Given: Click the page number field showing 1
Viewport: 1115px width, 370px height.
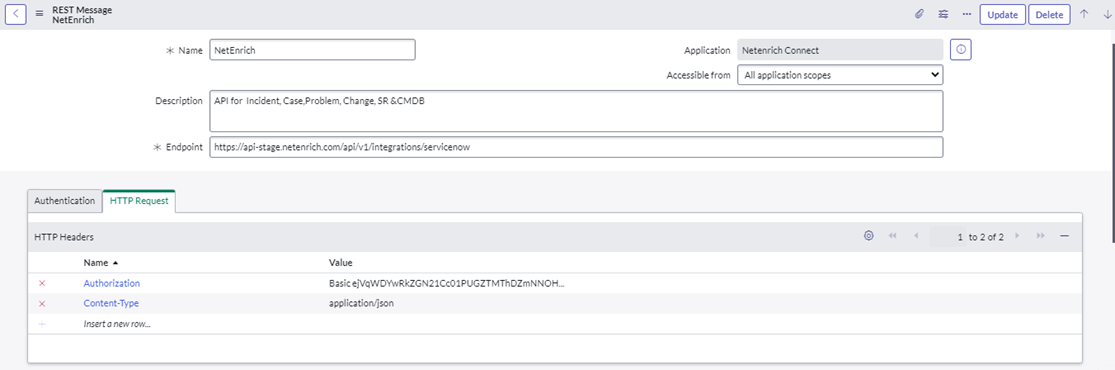Looking at the screenshot, I should coord(947,236).
